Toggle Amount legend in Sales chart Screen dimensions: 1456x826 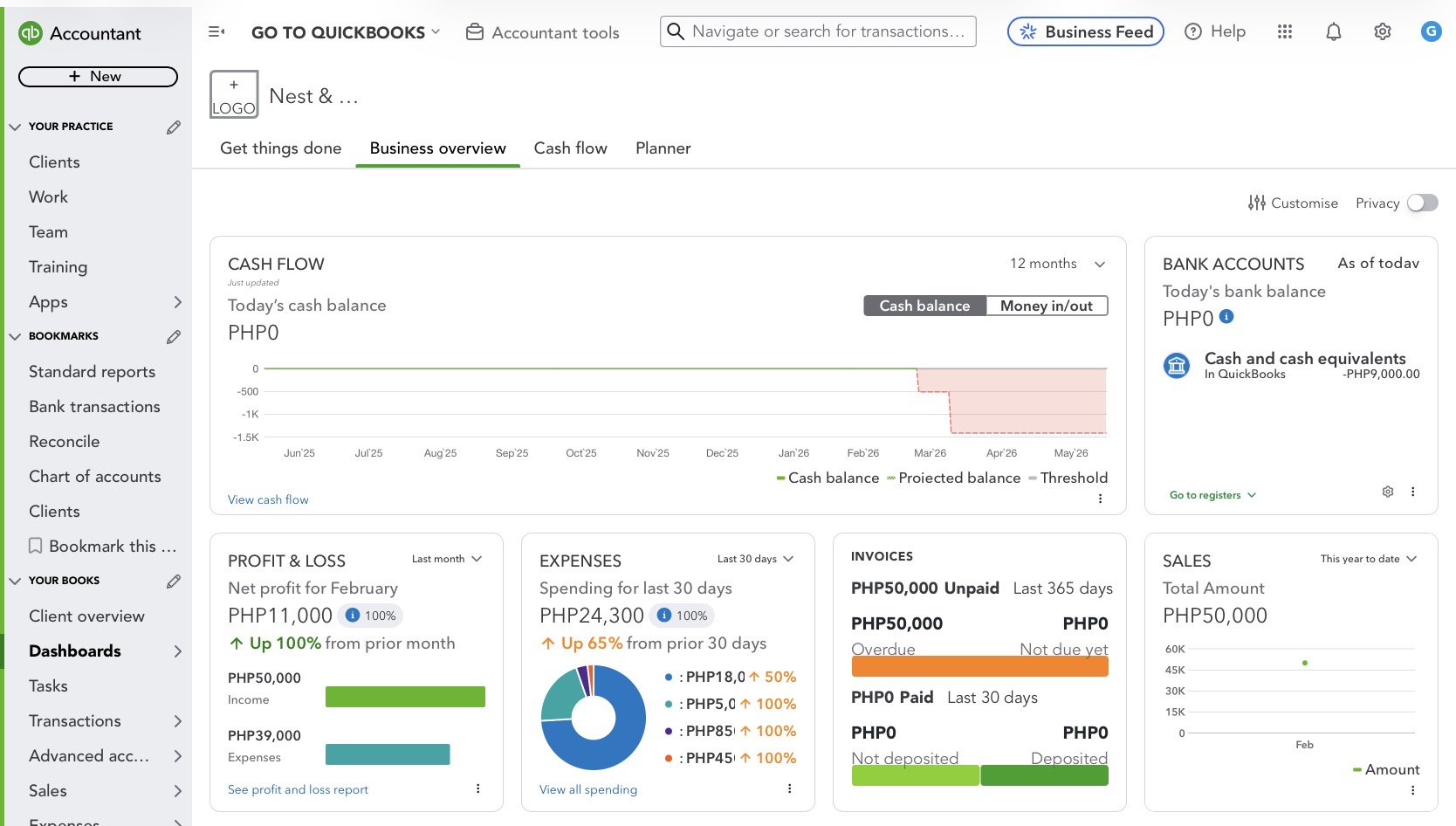point(1386,769)
